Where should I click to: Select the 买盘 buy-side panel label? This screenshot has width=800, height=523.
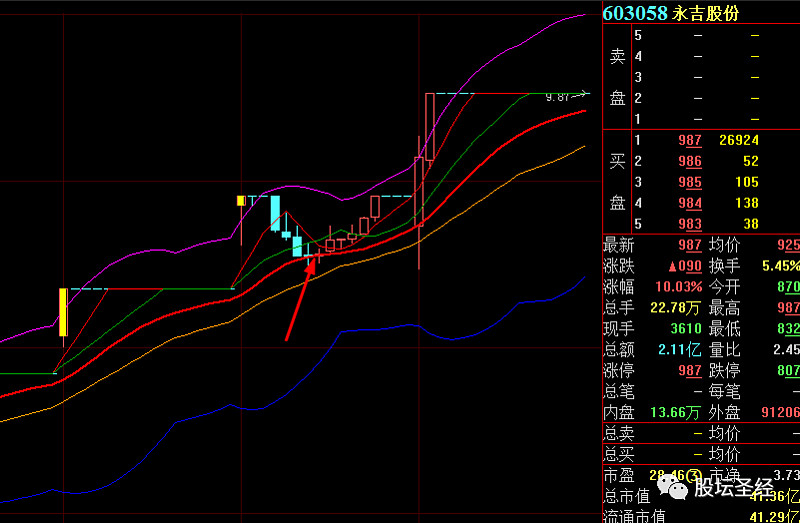617,182
